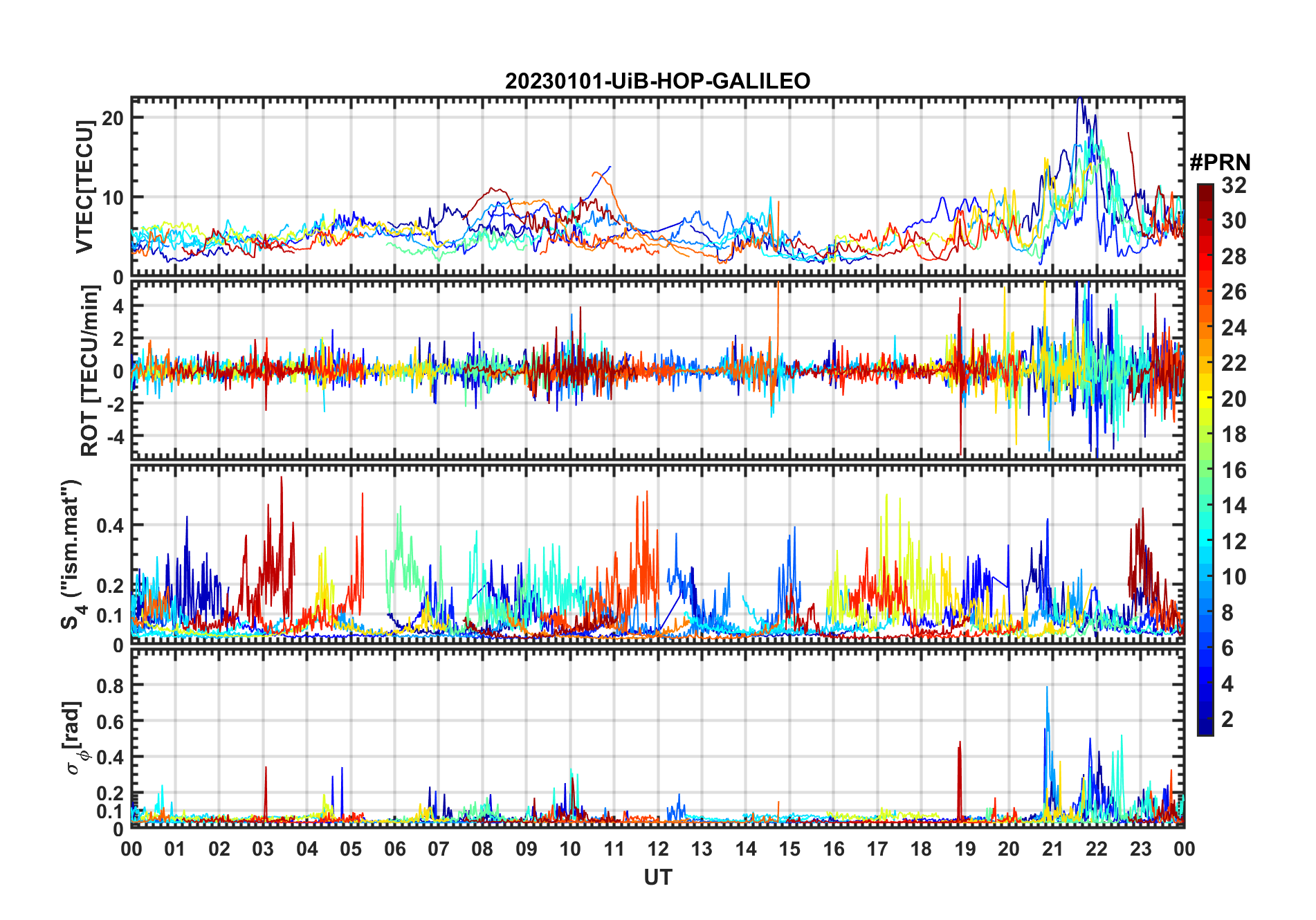Image resolution: width=1316 pixels, height=920 pixels.
Task: Click colorbar tick label 2
Action: tap(1227, 719)
